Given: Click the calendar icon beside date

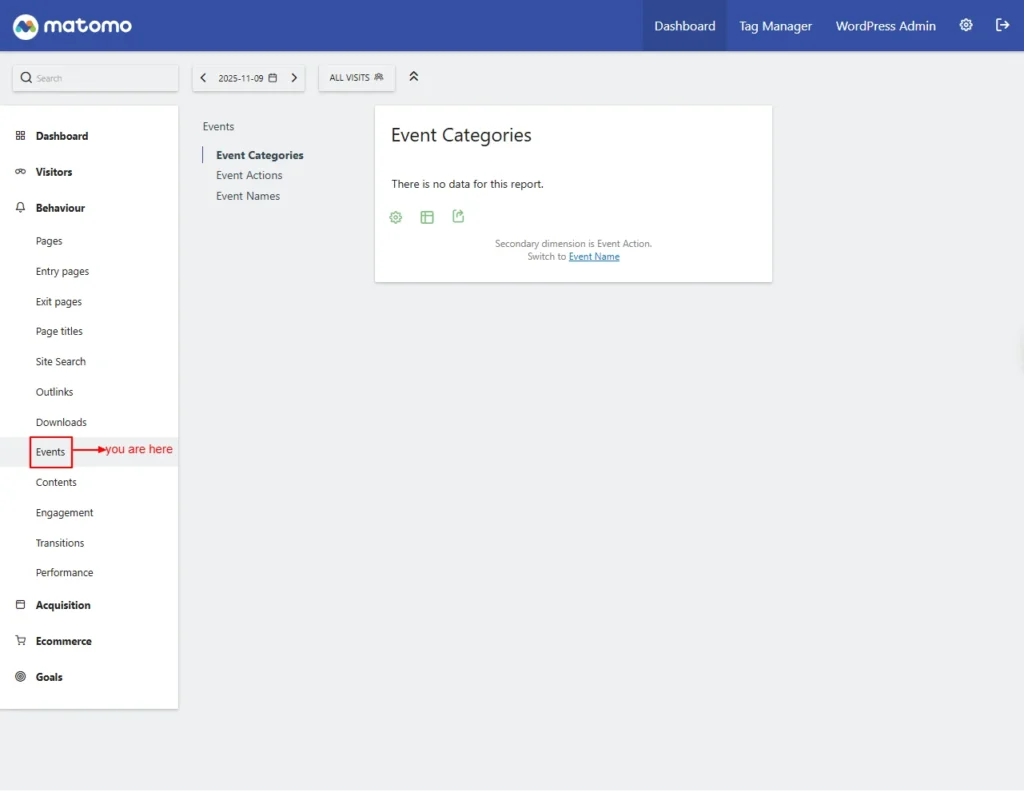Looking at the screenshot, I should click(273, 78).
